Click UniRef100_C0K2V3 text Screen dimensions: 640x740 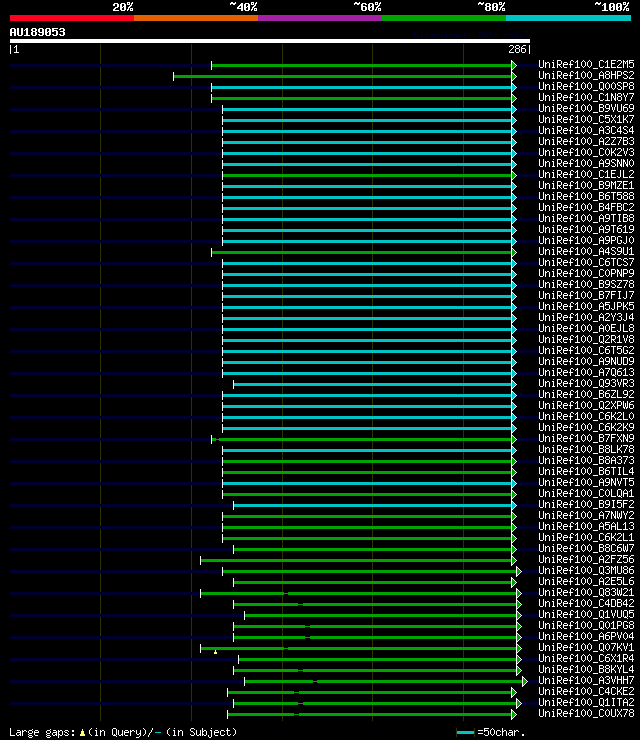tap(586, 152)
